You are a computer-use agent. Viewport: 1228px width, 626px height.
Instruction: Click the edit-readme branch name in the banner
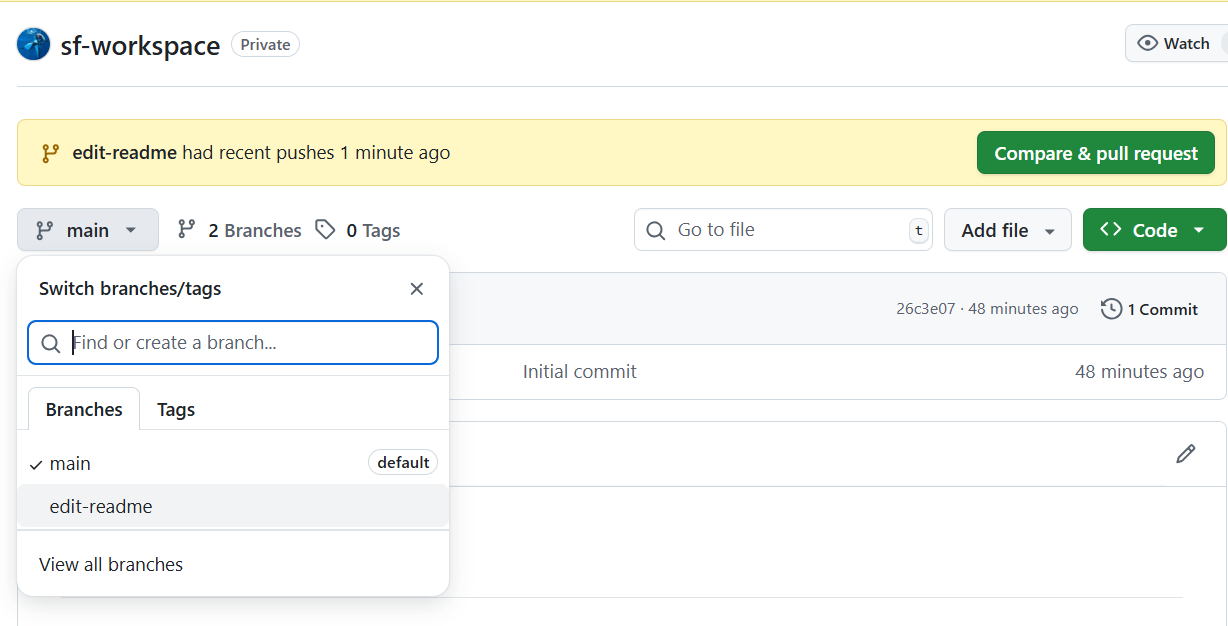coord(125,153)
